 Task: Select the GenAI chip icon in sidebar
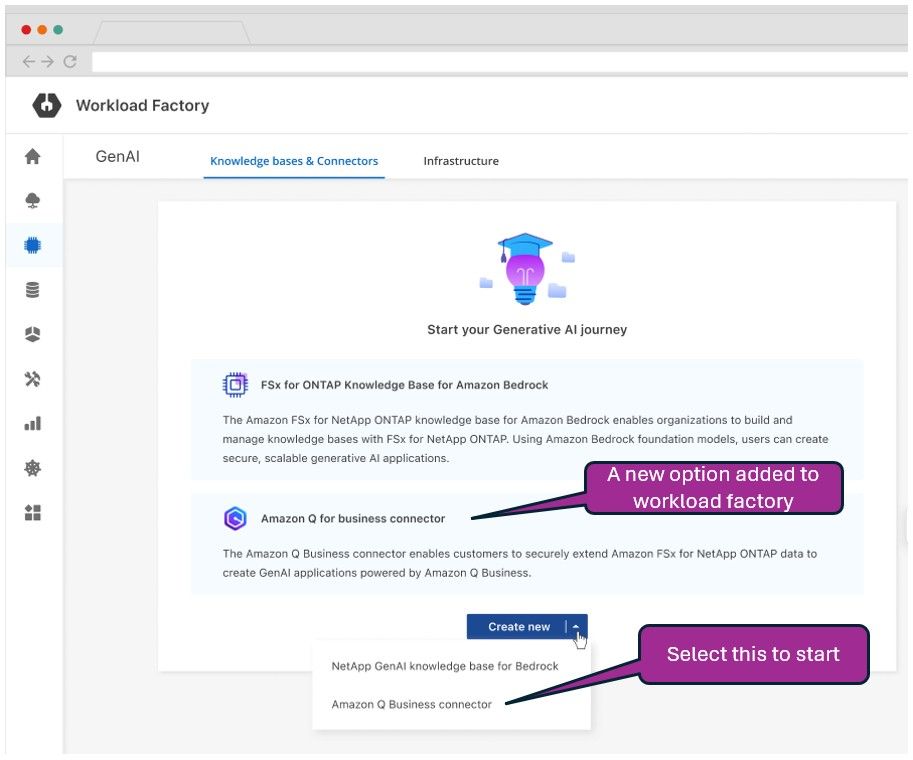coord(33,245)
